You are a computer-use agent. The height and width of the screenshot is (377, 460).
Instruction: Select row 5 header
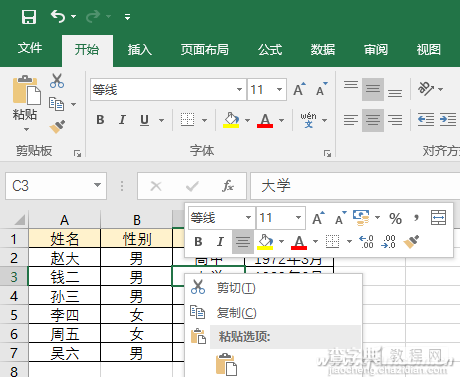(x=14, y=315)
